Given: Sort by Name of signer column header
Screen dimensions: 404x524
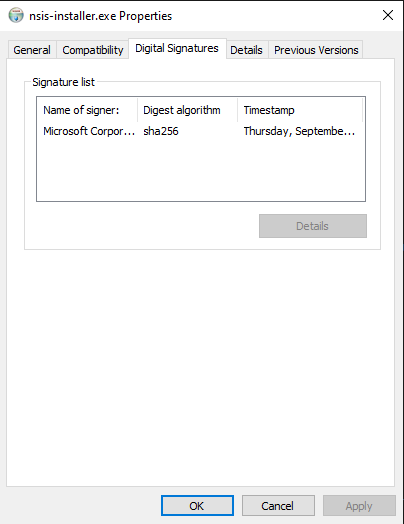Looking at the screenshot, I should click(87, 110).
